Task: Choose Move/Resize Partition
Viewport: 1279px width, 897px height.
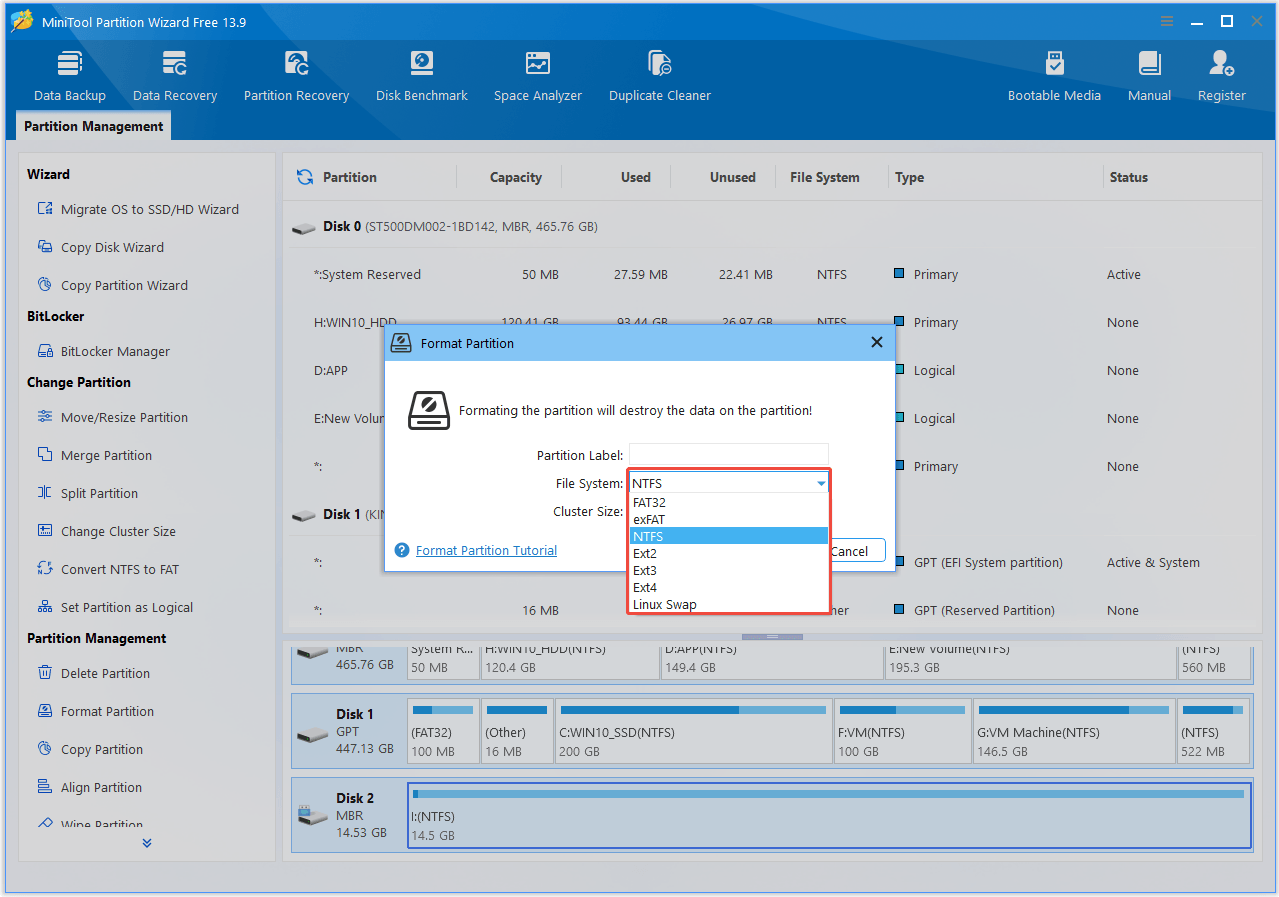Action: (112, 417)
